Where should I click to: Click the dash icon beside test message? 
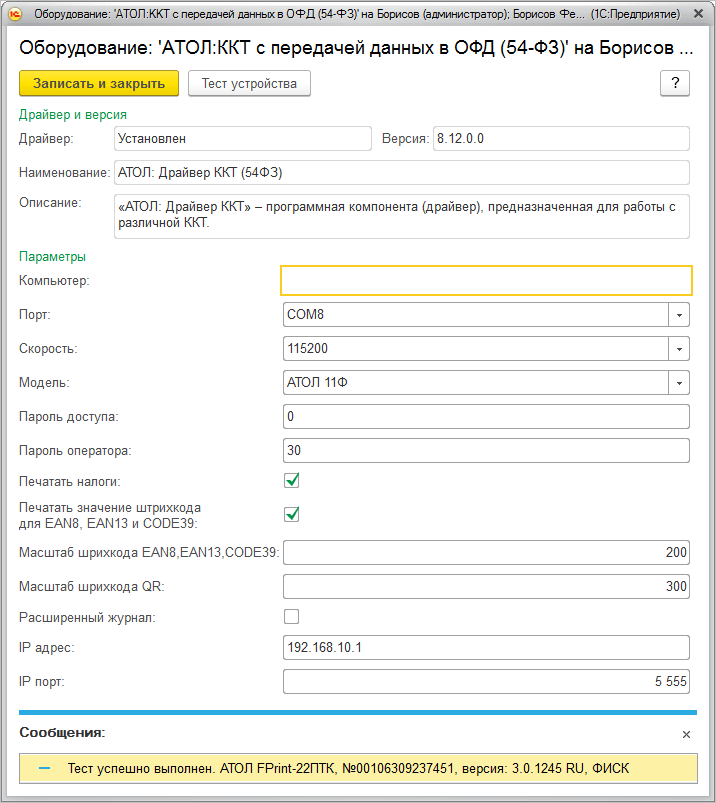coord(45,768)
